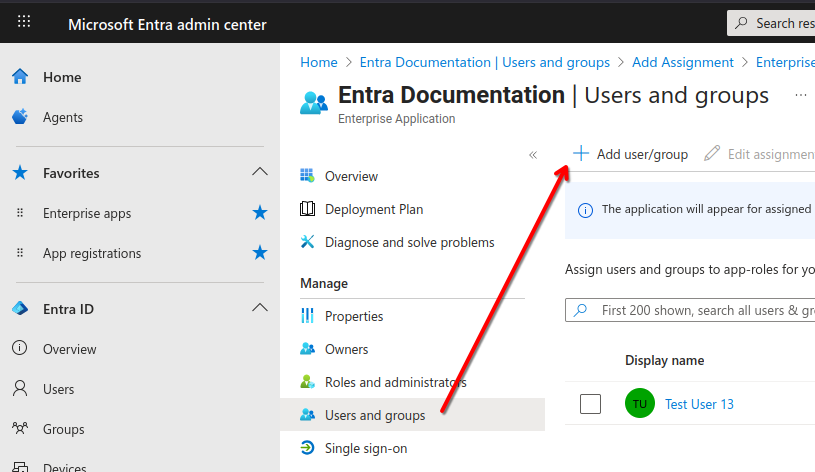This screenshot has height=472, width=815.
Task: Collapse the Entra ID section chevron
Action: [259, 308]
